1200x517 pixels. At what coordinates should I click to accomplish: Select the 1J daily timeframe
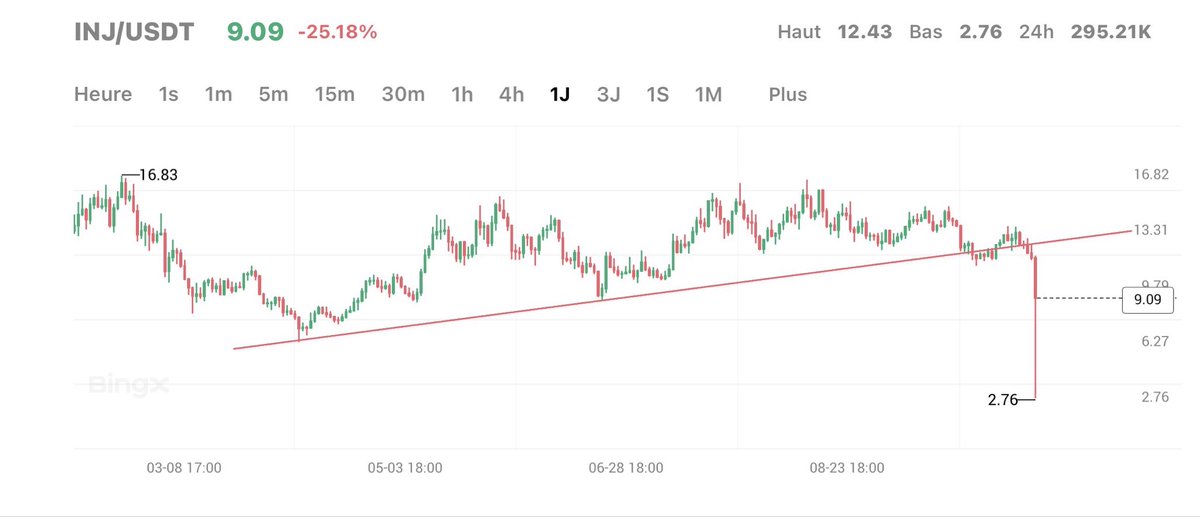560,95
